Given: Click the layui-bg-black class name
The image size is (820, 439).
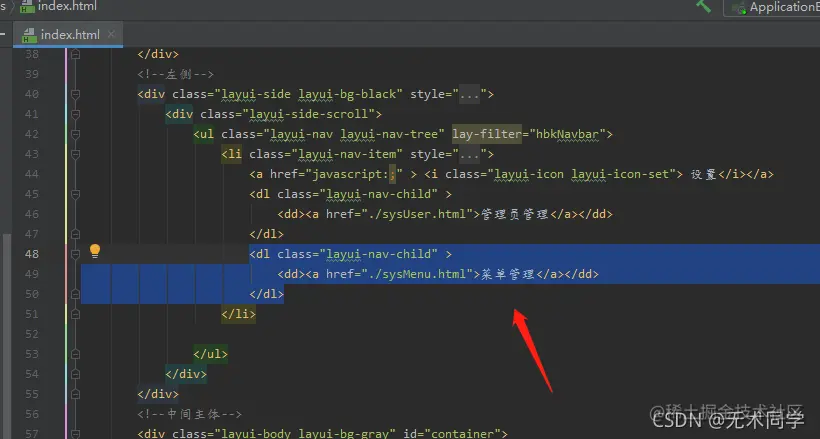Looking at the screenshot, I should pyautogui.click(x=347, y=95).
